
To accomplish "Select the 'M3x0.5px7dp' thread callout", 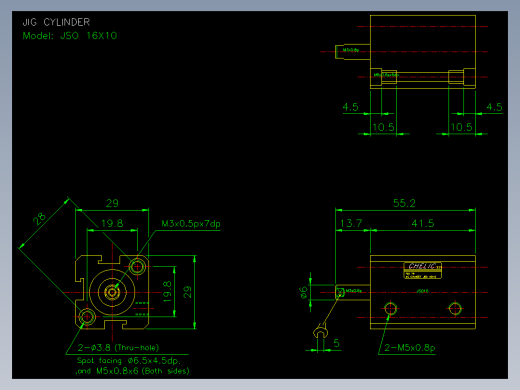I will [x=191, y=224].
